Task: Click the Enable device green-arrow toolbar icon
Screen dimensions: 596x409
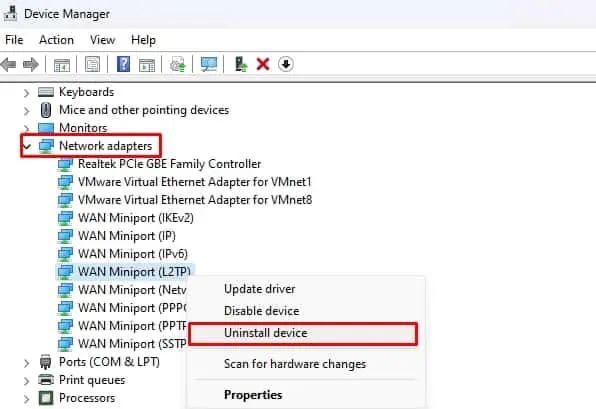Action: (241, 64)
